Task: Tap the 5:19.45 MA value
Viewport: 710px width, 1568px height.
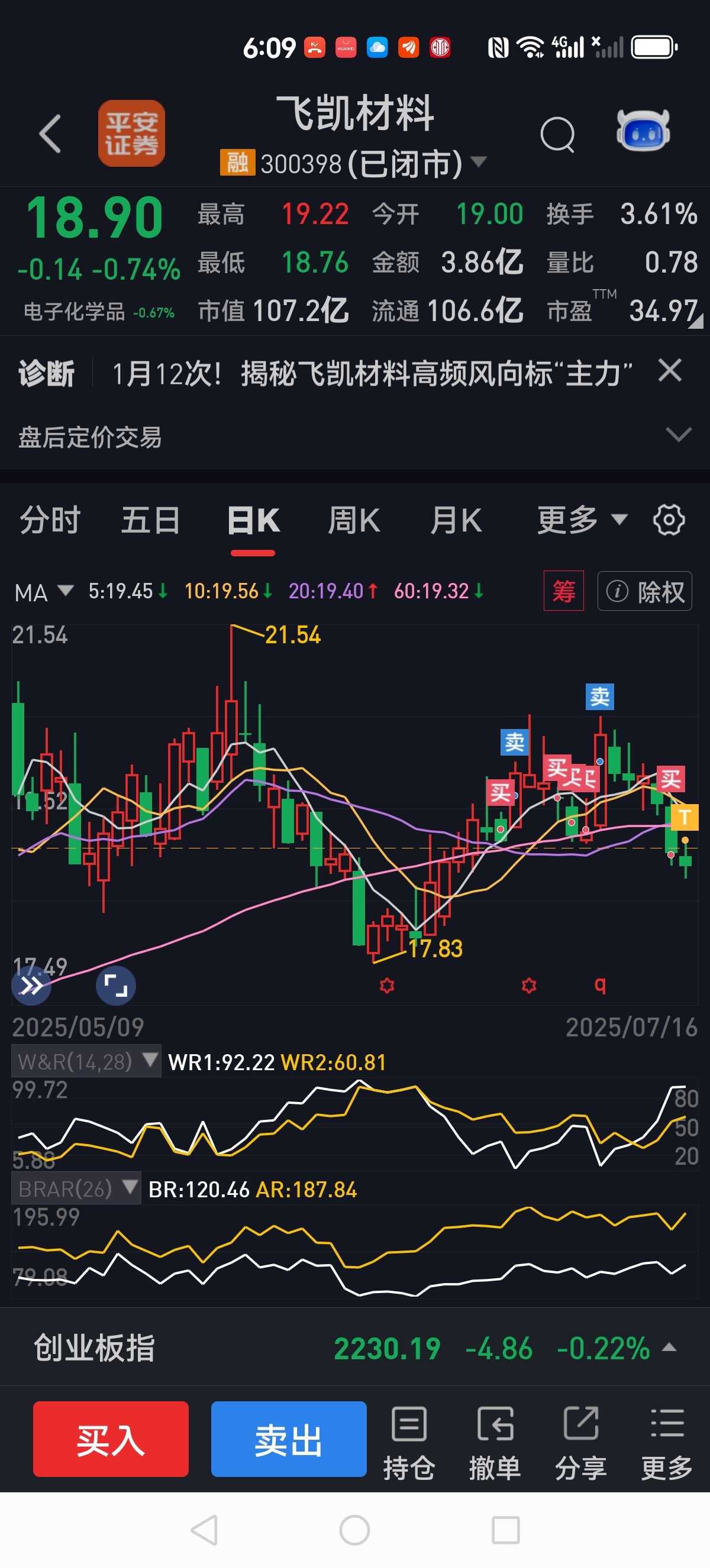Action: tap(121, 591)
